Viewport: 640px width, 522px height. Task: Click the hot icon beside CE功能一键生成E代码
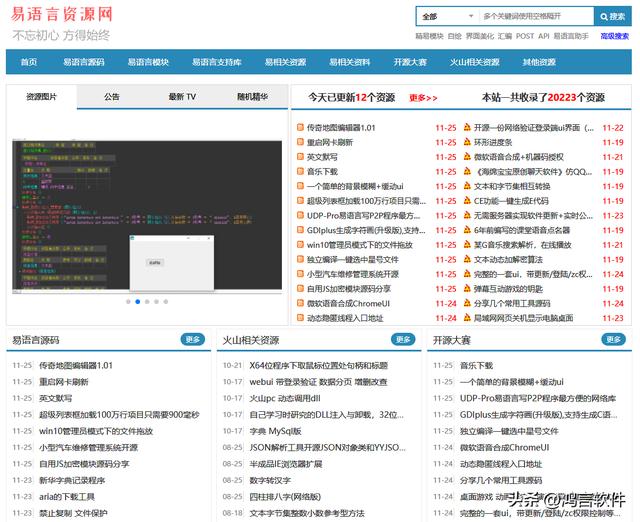(467, 200)
